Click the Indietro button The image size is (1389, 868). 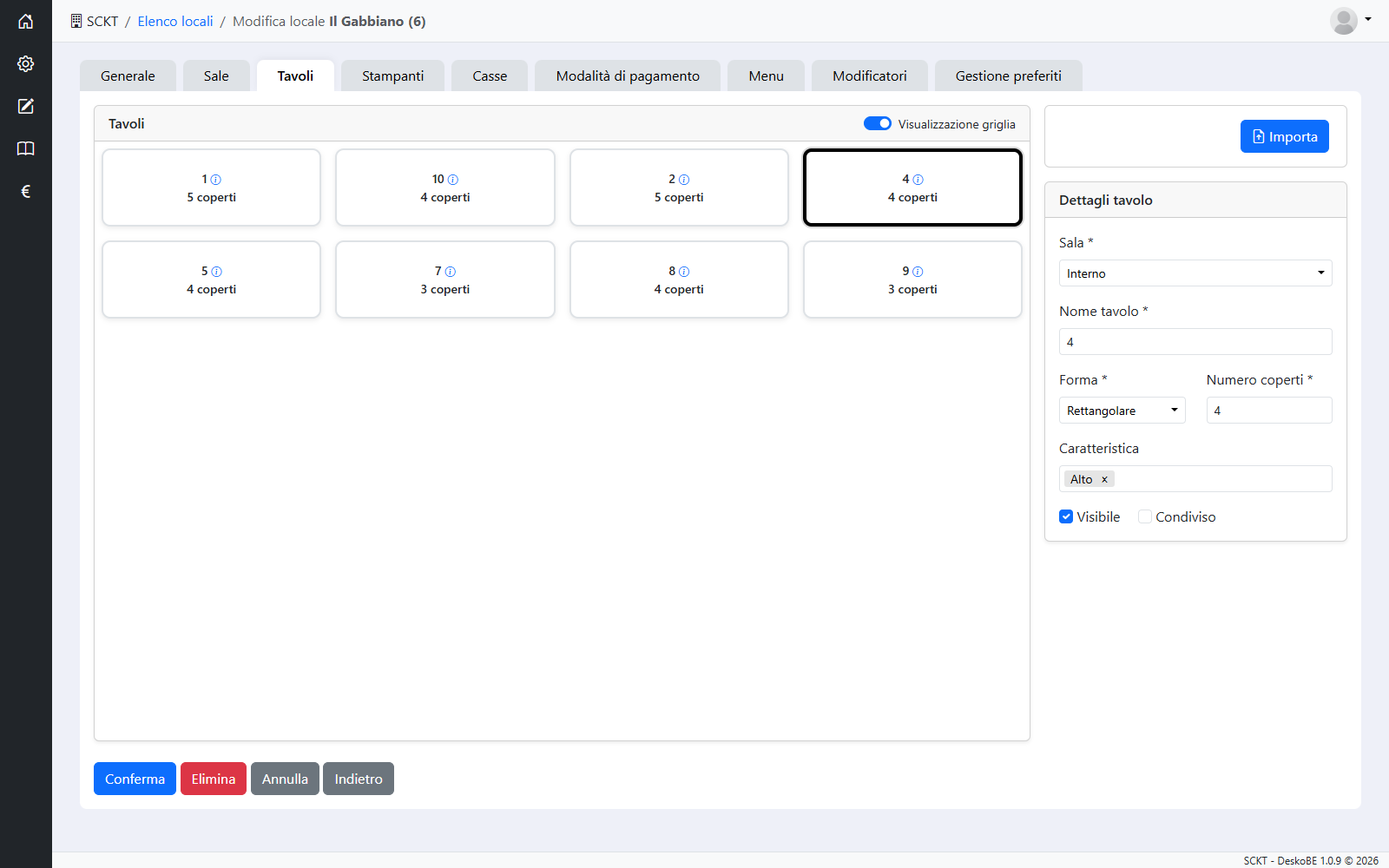[359, 779]
